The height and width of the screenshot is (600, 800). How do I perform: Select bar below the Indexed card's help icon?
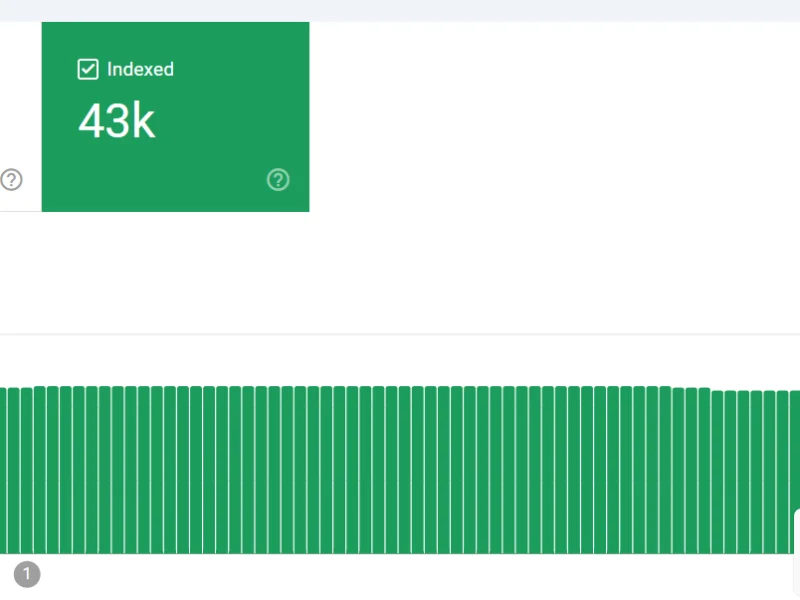[275, 470]
